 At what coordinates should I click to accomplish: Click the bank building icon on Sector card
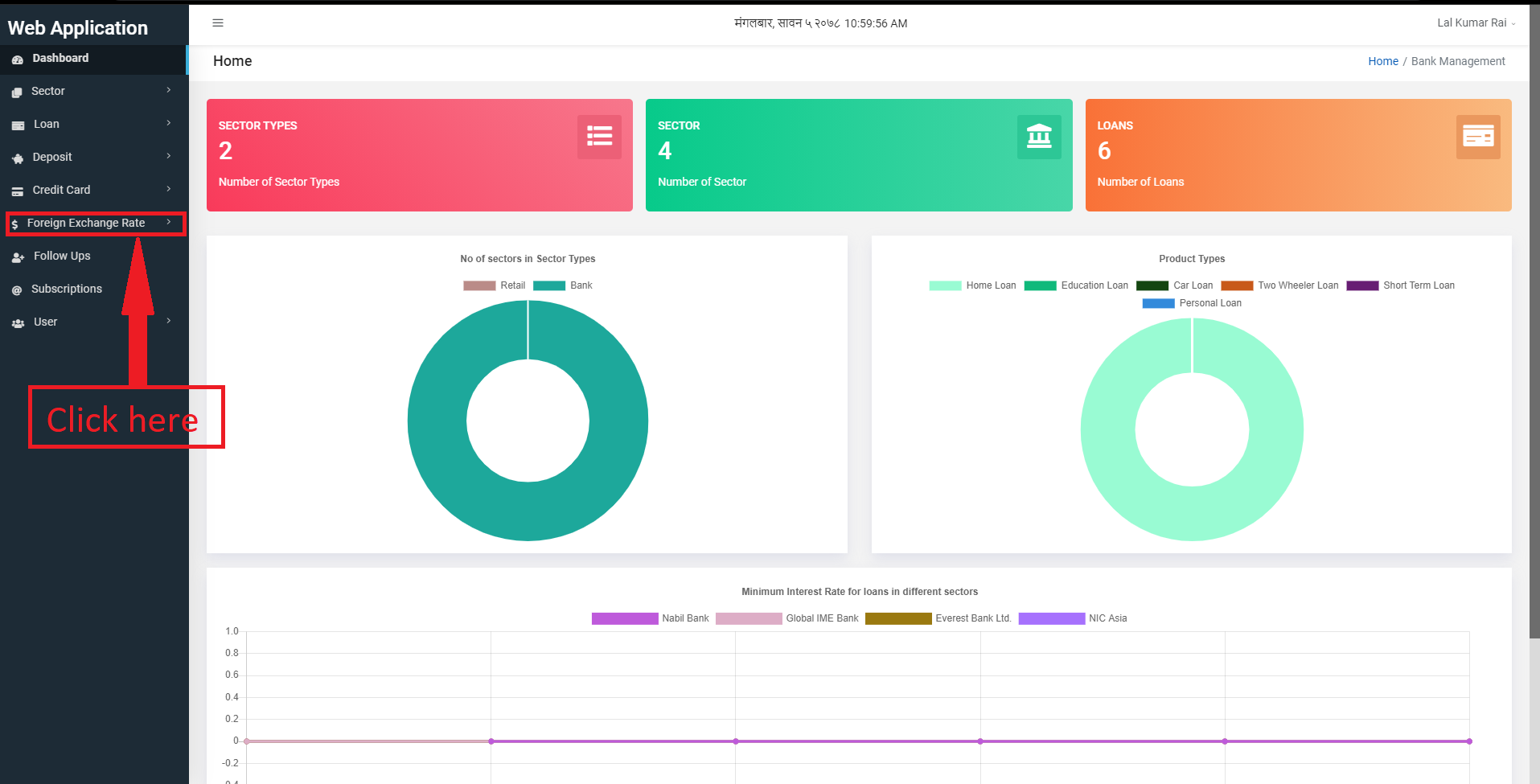tap(1039, 137)
